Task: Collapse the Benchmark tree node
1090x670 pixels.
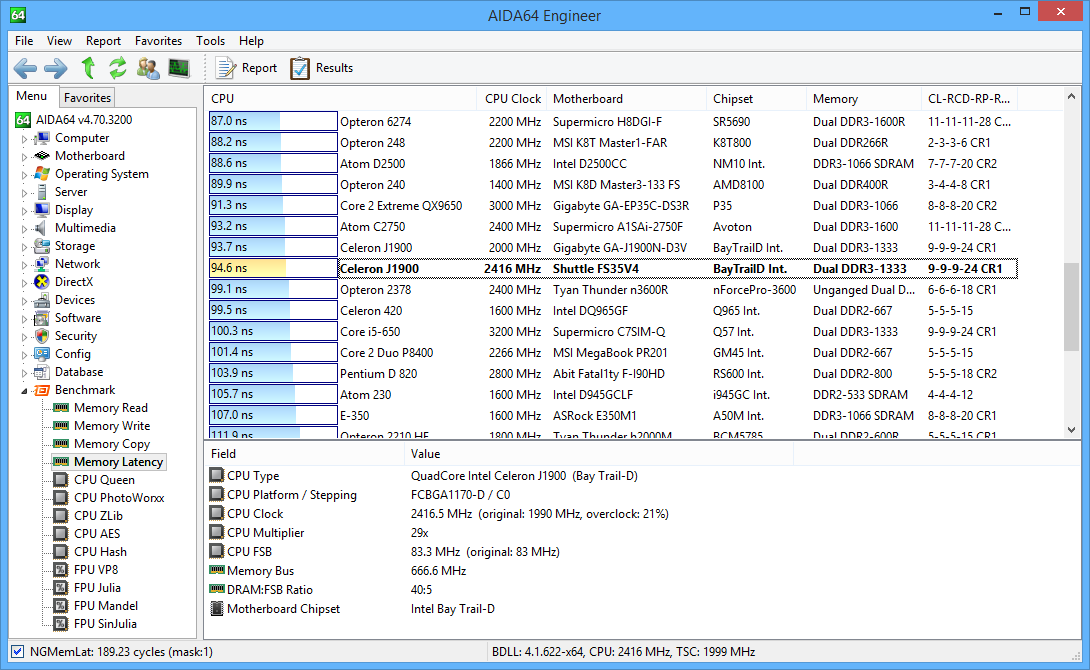Action: coord(24,391)
